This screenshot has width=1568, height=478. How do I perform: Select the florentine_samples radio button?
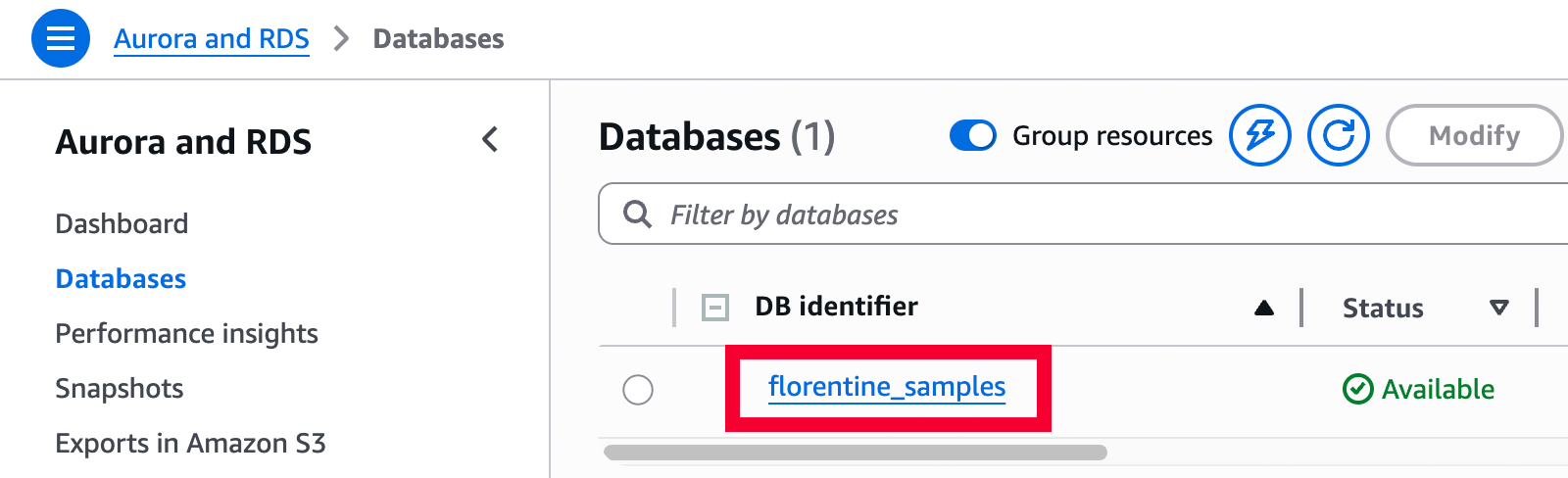click(x=638, y=390)
